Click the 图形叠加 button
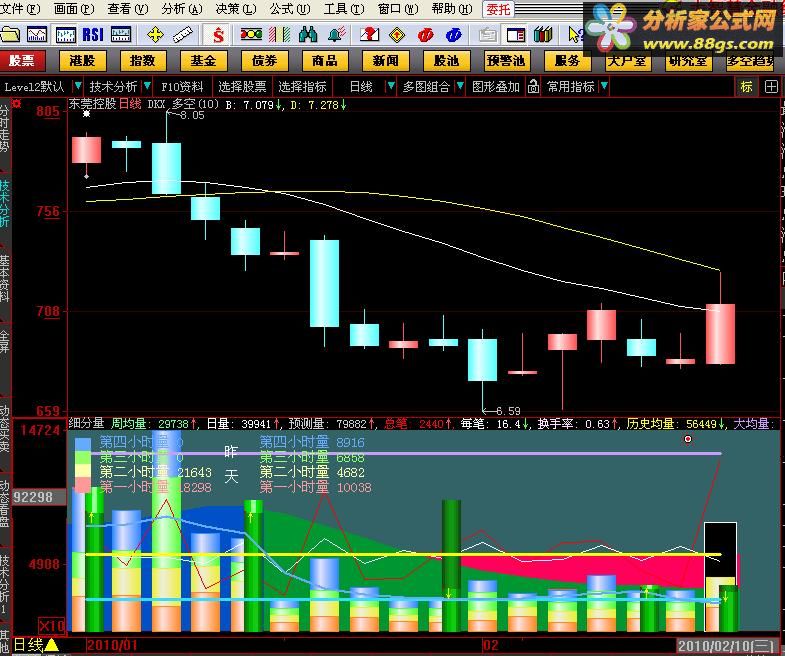This screenshot has height=656, width=785. [496, 87]
